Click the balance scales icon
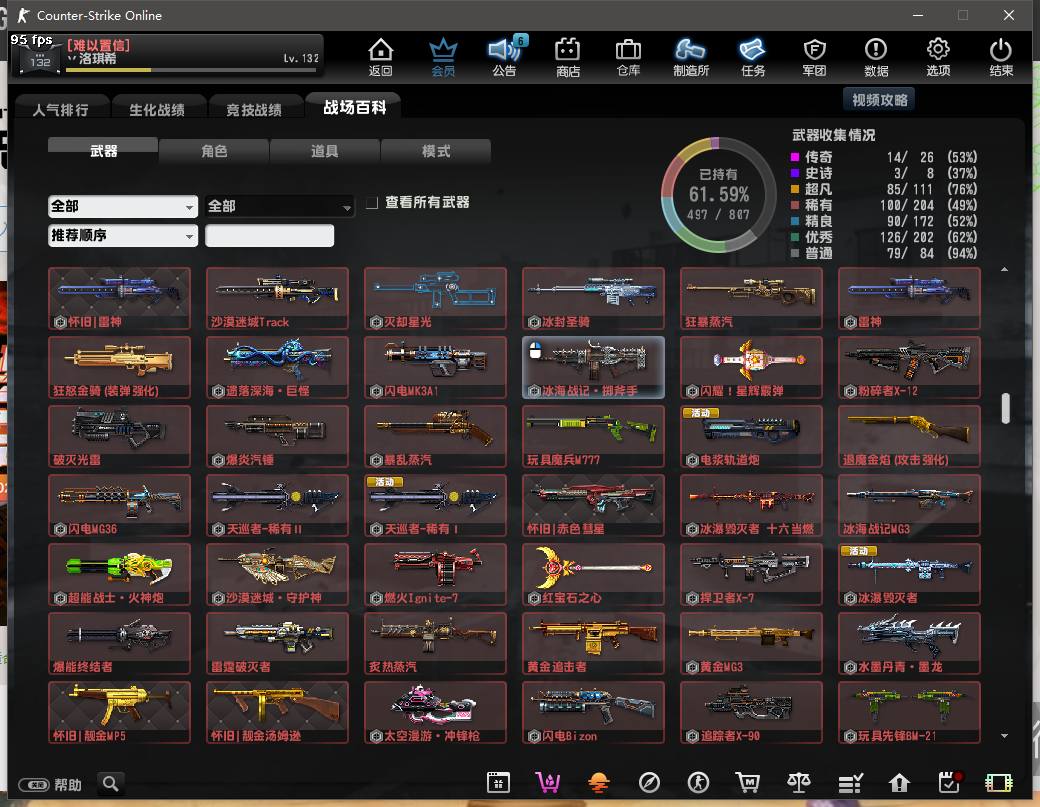1040x807 pixels. (x=799, y=783)
